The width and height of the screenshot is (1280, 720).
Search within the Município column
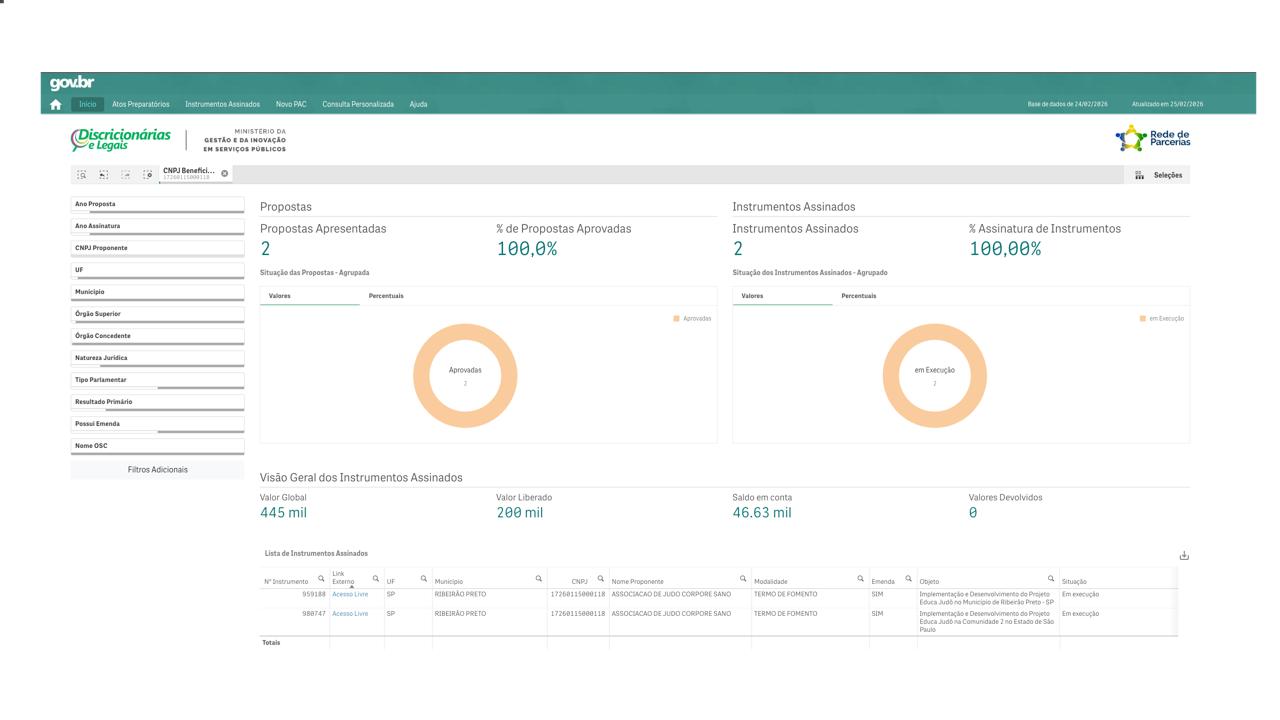[x=538, y=579]
